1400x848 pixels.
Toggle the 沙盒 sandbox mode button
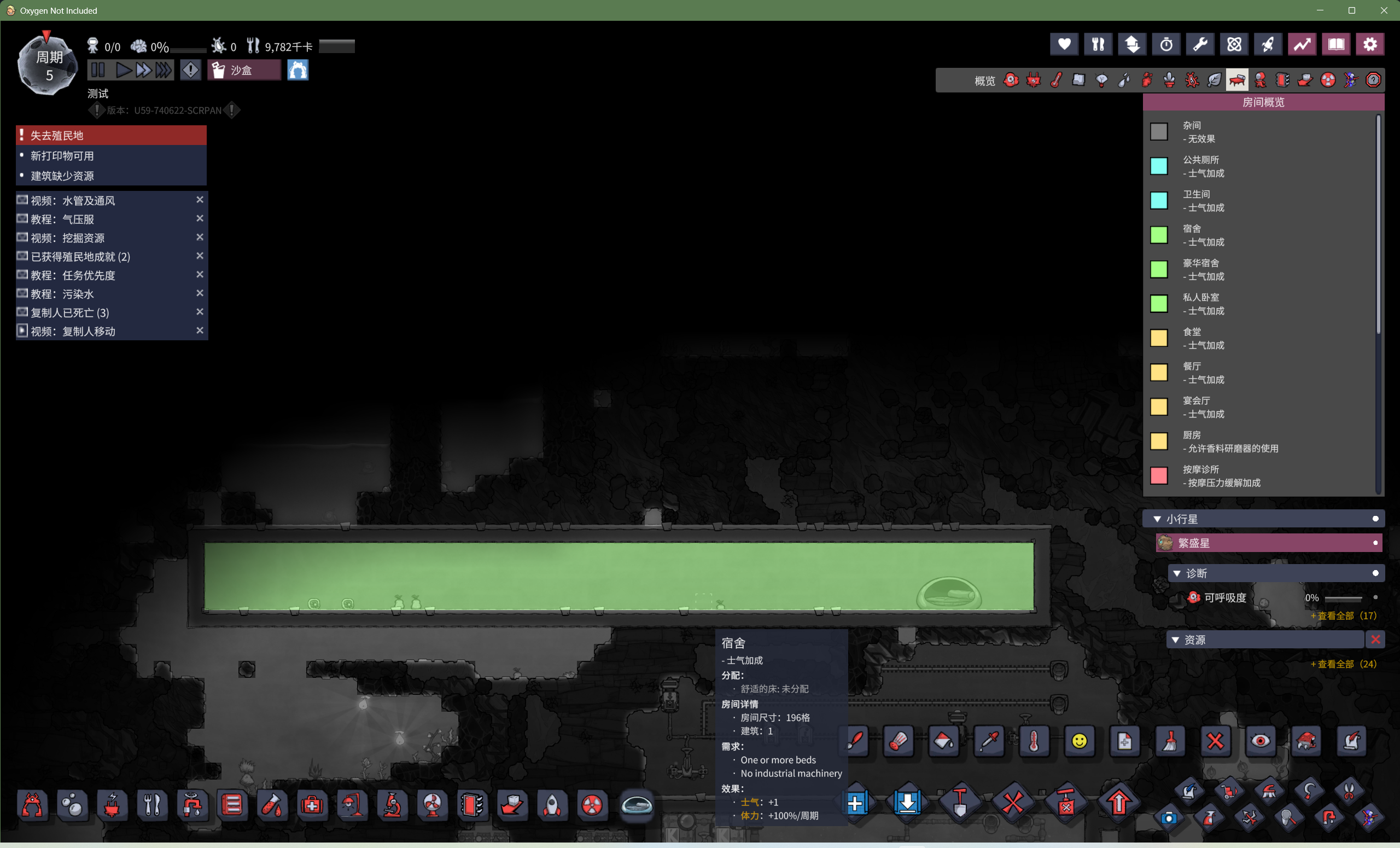click(x=244, y=70)
